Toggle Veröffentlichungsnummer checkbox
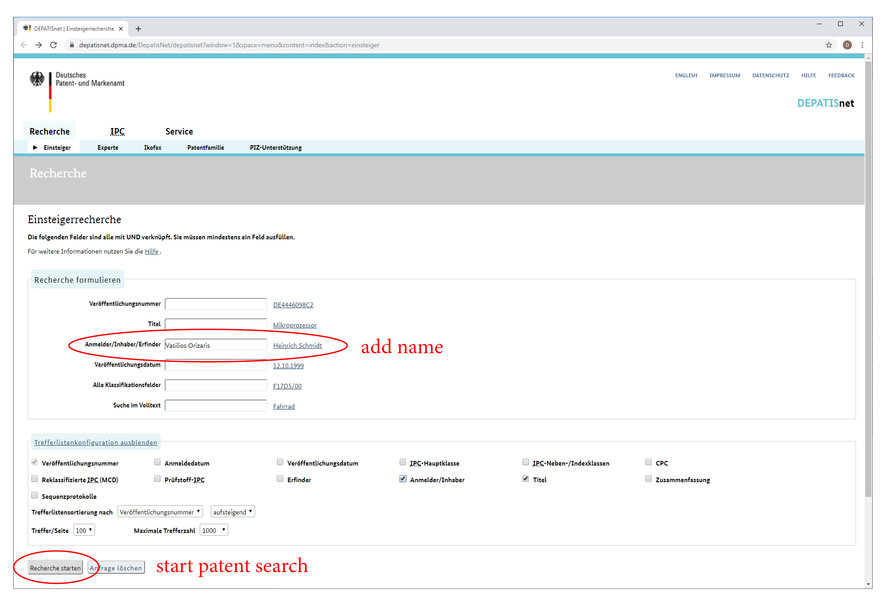Image resolution: width=886 pixels, height=600 pixels. coord(34,462)
